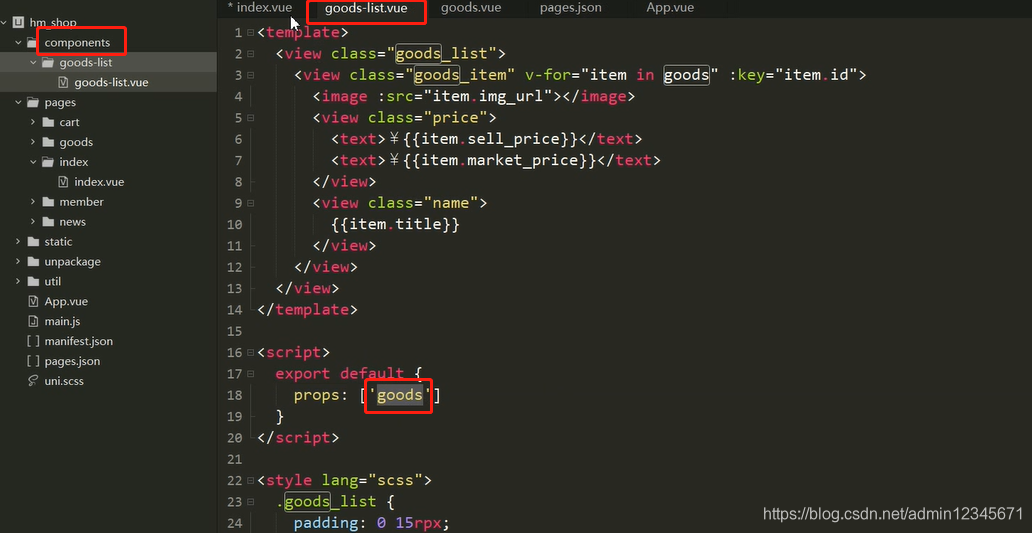Screen dimensions: 1032x533
Task: Fold the template block on line 1
Action: pos(250,33)
